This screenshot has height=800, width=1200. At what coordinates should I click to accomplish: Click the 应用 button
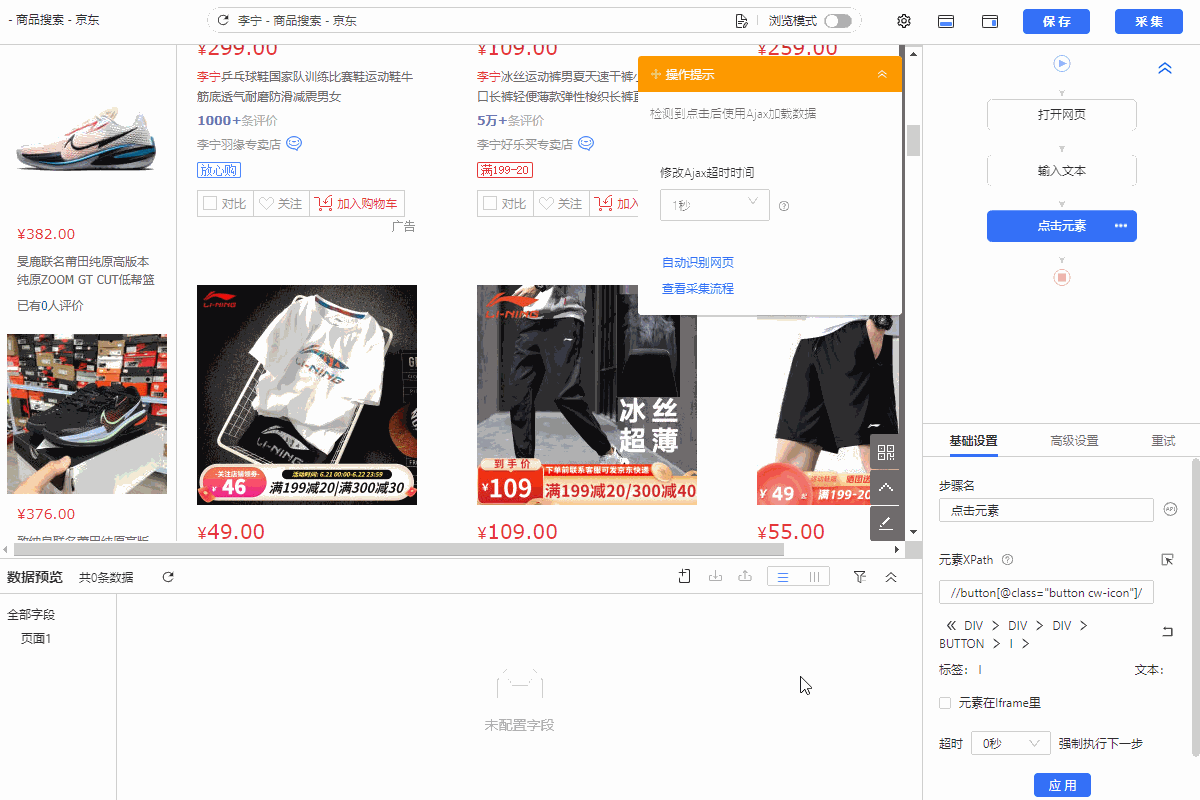tap(1062, 785)
